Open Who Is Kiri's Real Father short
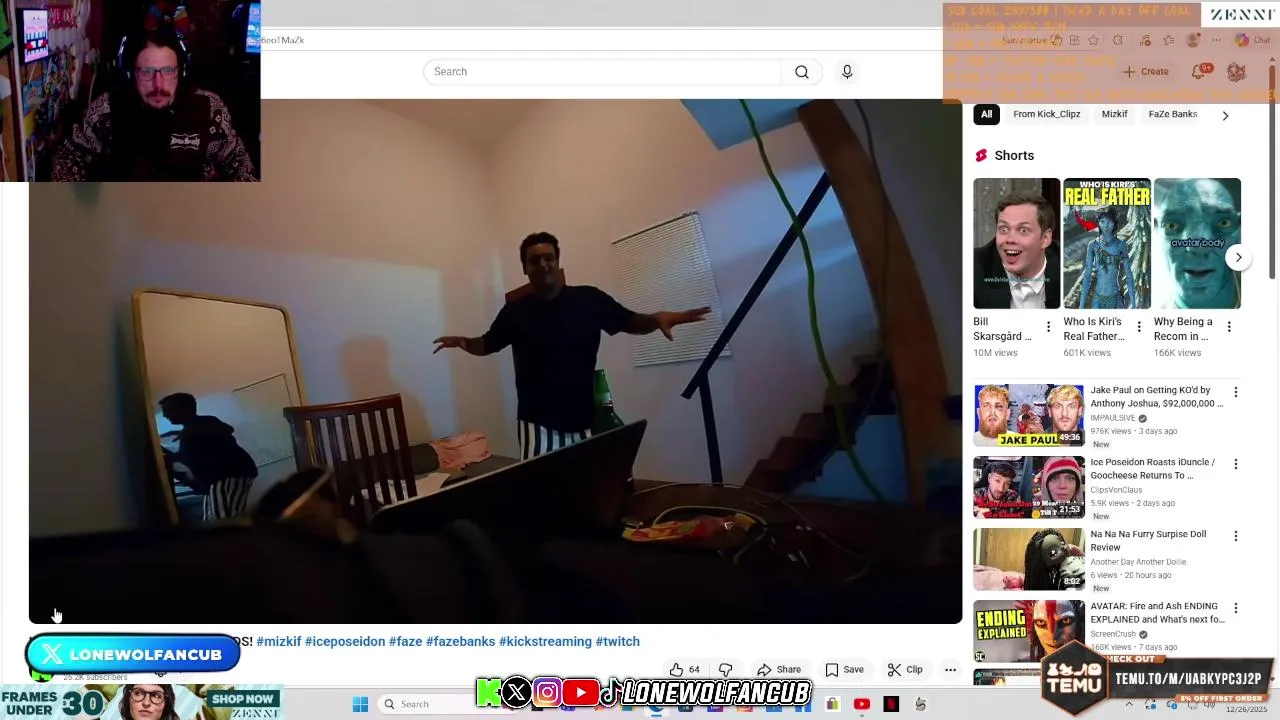 [1107, 243]
